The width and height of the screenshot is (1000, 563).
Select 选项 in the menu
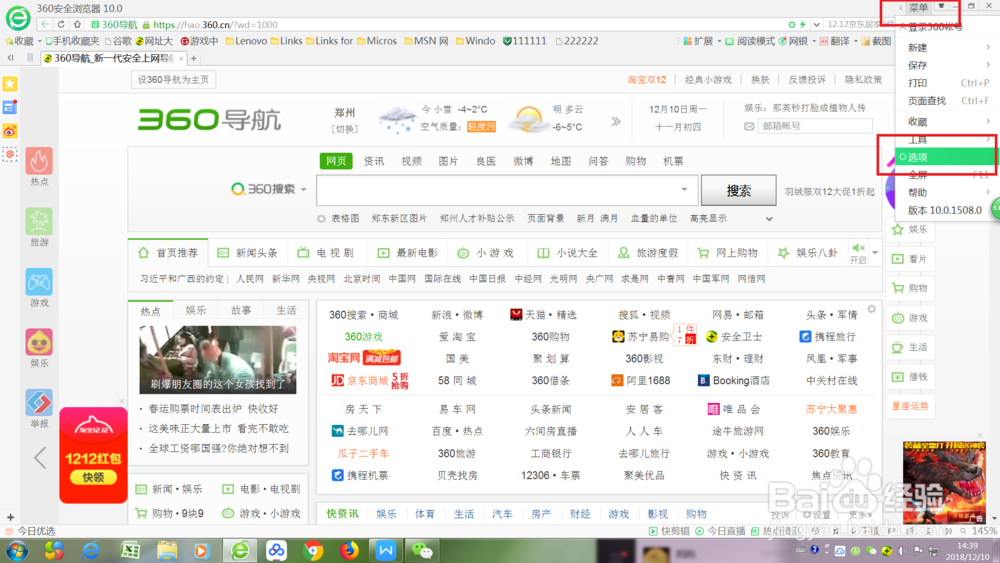pyautogui.click(x=945, y=157)
